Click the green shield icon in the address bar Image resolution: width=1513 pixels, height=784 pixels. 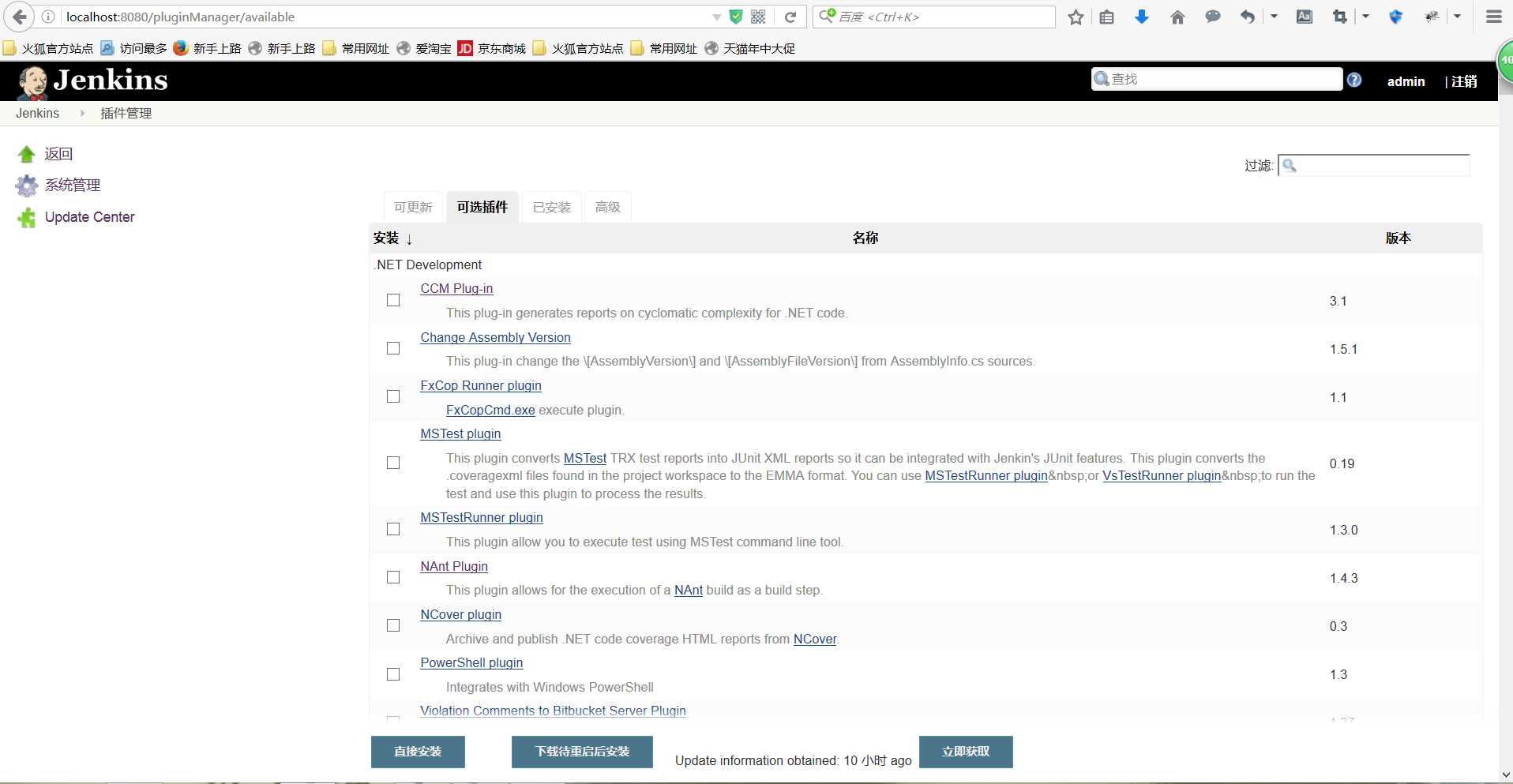tap(736, 17)
